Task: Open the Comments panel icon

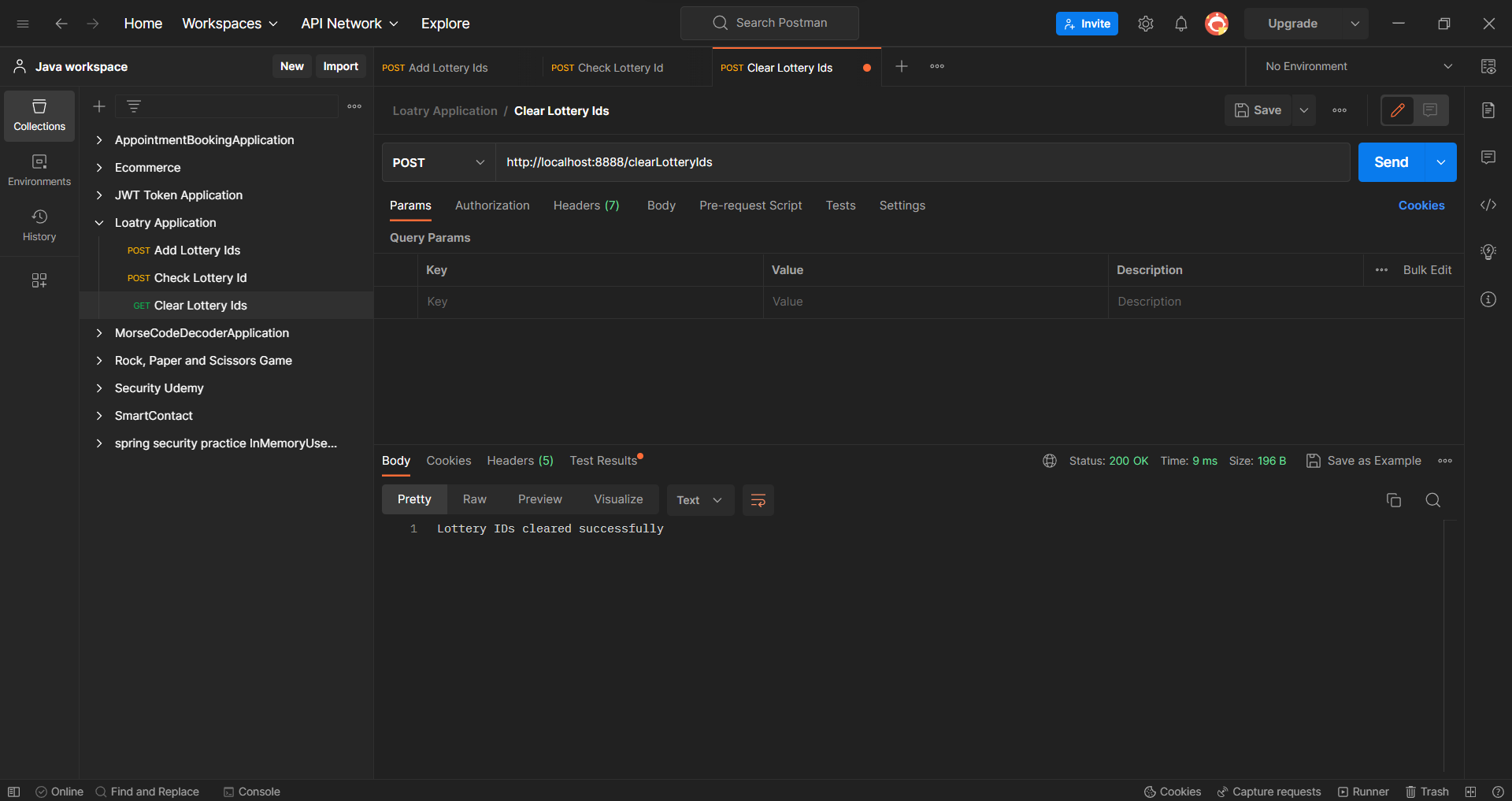Action: coord(1488,158)
